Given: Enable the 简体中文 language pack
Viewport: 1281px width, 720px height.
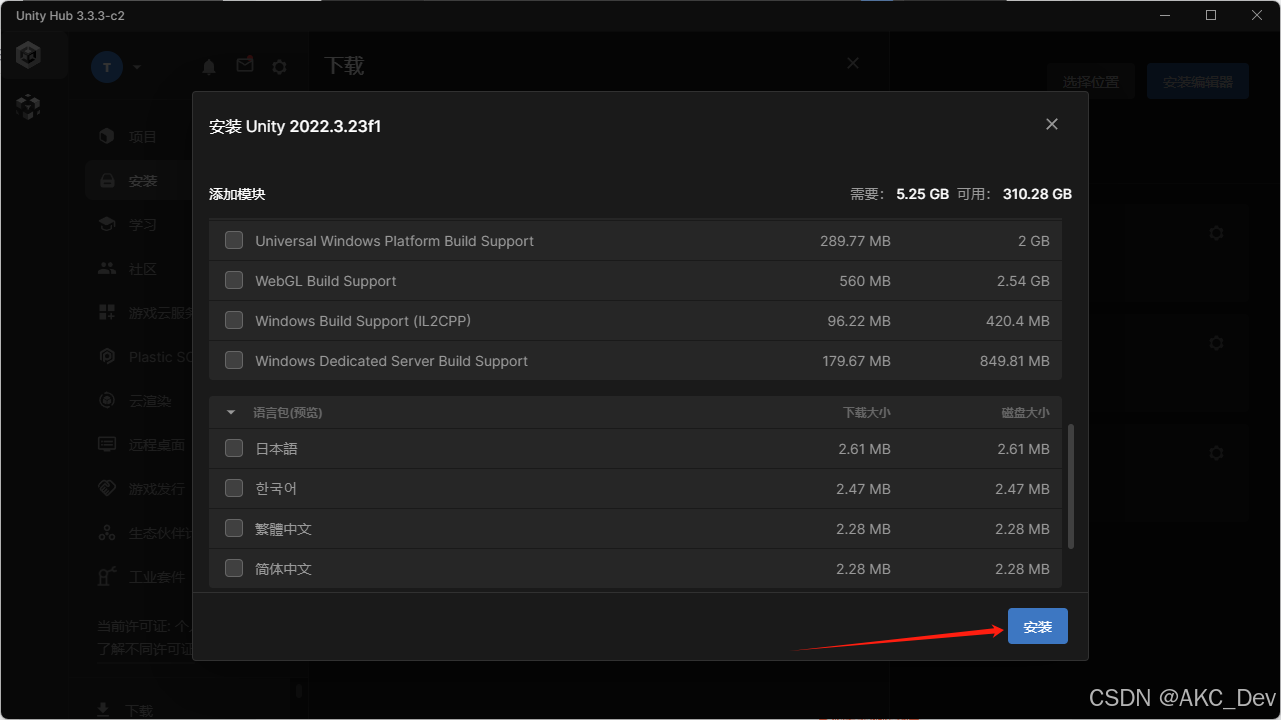Looking at the screenshot, I should click(234, 569).
